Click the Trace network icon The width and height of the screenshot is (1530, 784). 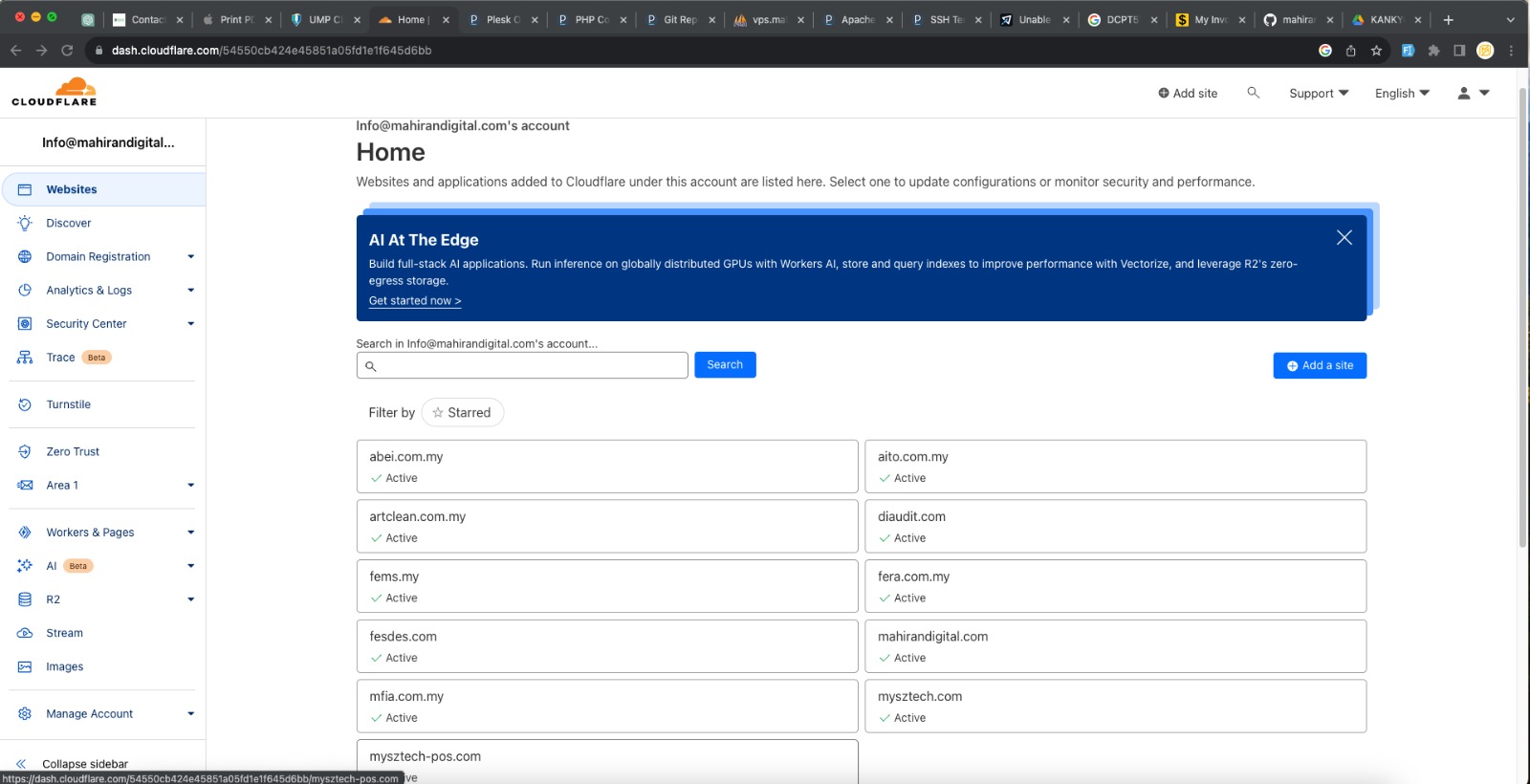click(25, 357)
